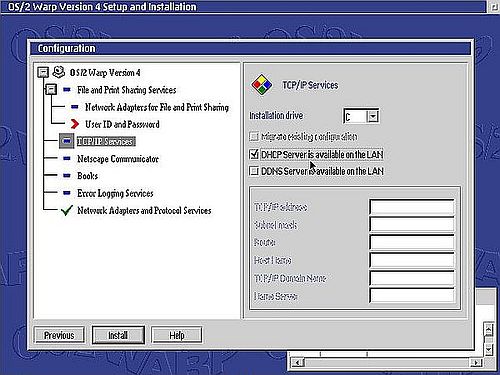500x375 pixels.
Task: Click the Name Server input field
Action: tap(412, 296)
